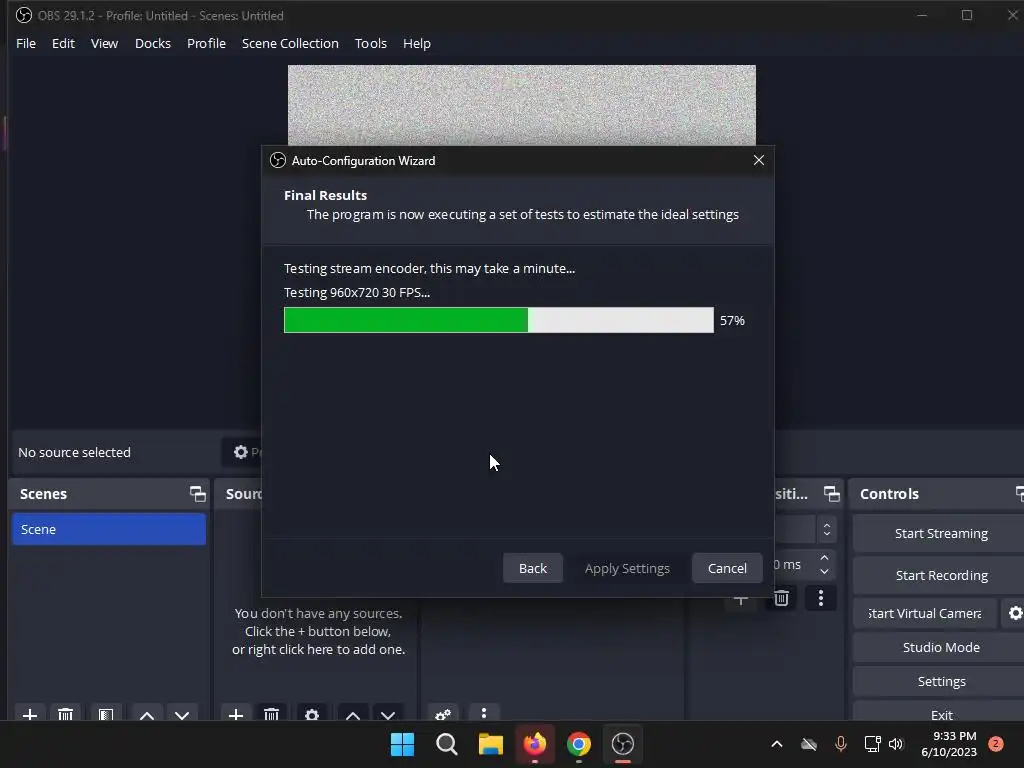The image size is (1024, 768).
Task: Move source down arrow in Sources dock
Action: point(388,714)
